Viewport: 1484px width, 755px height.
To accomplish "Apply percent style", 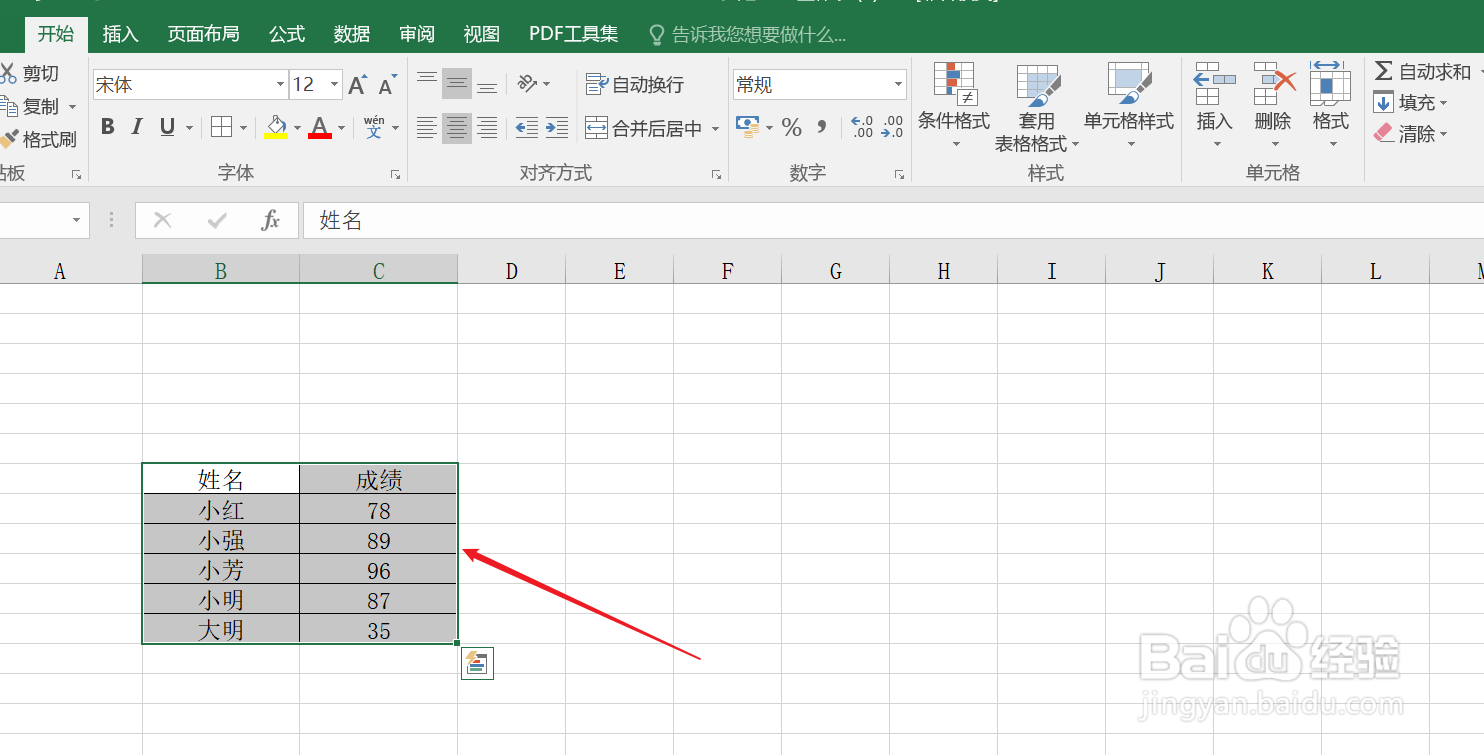I will [x=791, y=127].
